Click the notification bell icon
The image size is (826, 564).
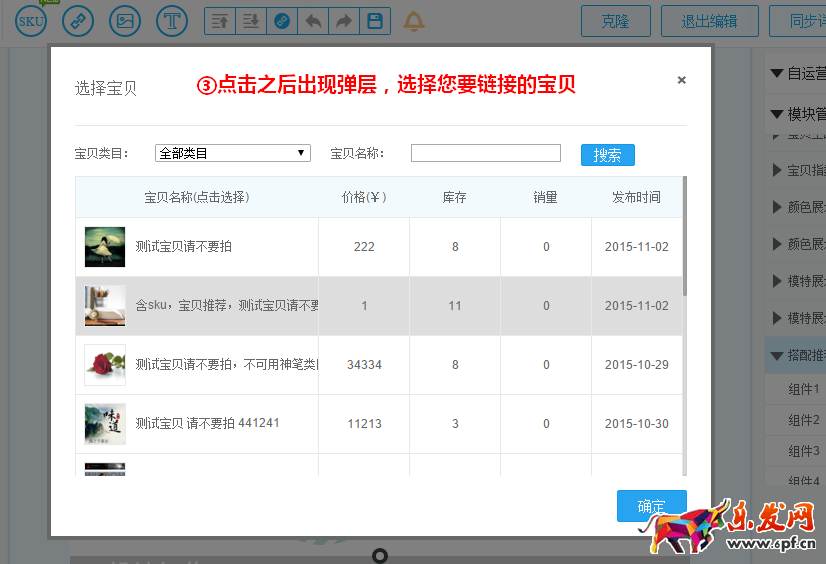tap(413, 20)
